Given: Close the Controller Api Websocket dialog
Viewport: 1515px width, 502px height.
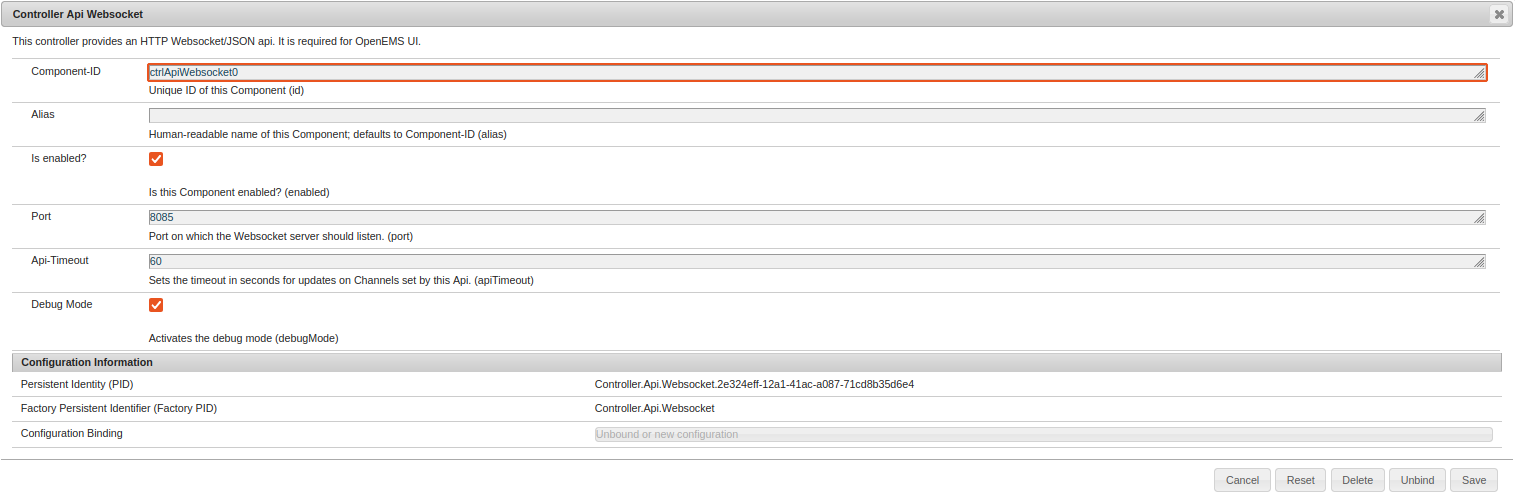Looking at the screenshot, I should coord(1498,14).
